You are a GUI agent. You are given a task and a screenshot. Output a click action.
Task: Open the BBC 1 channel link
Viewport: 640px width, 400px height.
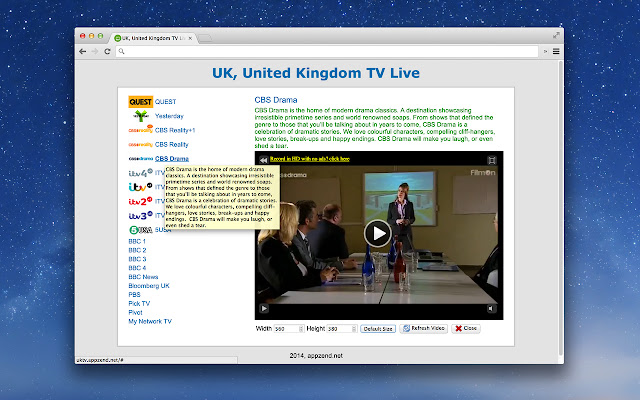coord(137,241)
